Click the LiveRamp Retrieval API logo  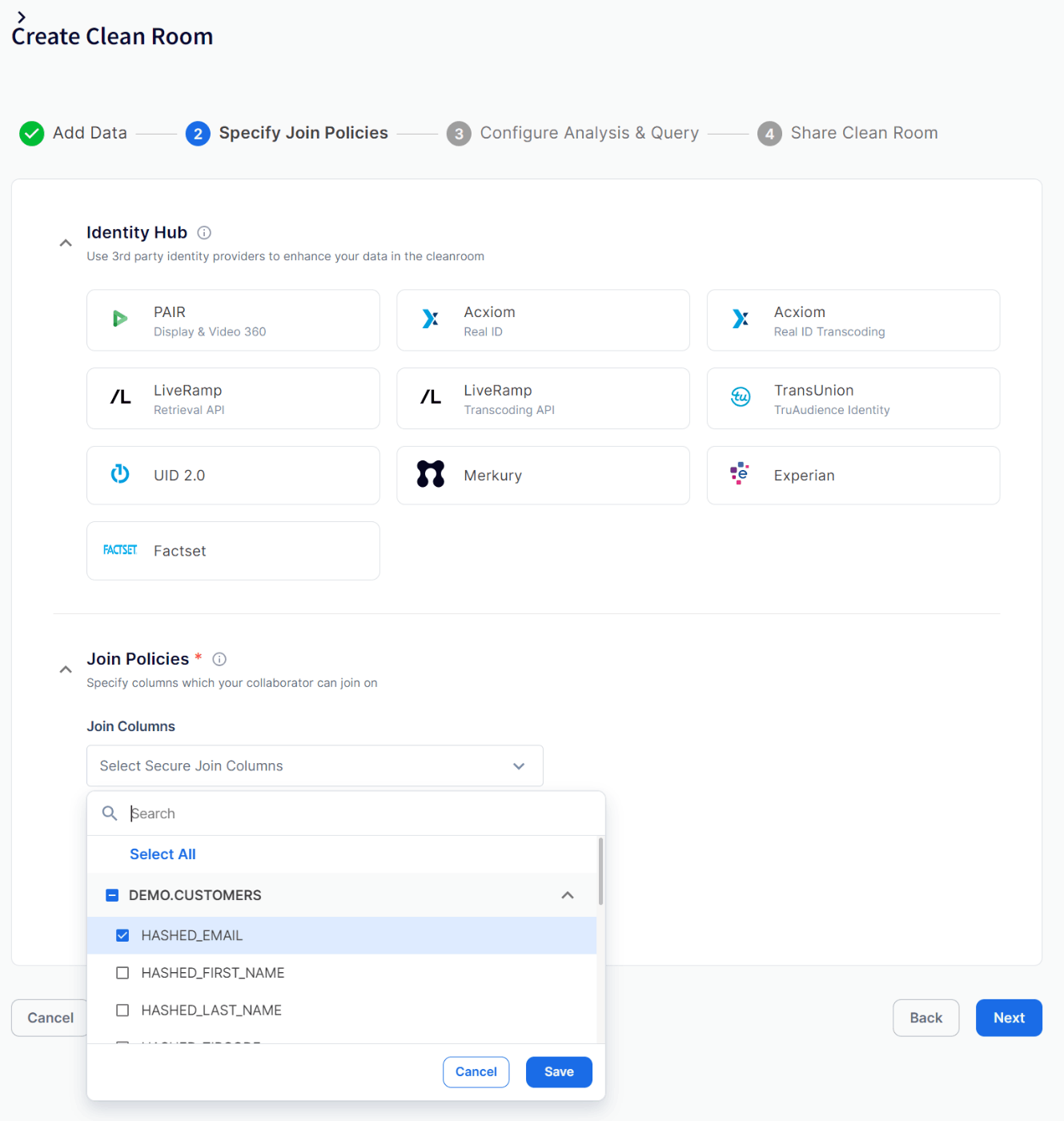point(120,397)
